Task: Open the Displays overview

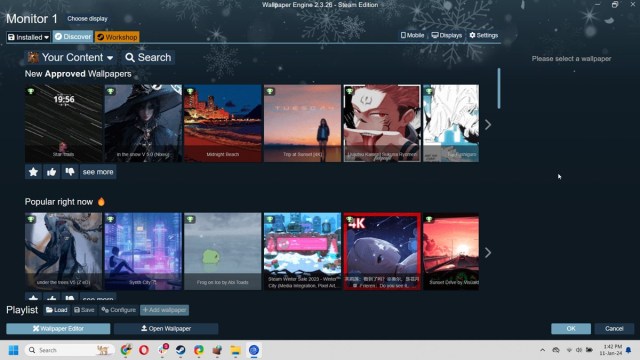Action: pos(447,36)
